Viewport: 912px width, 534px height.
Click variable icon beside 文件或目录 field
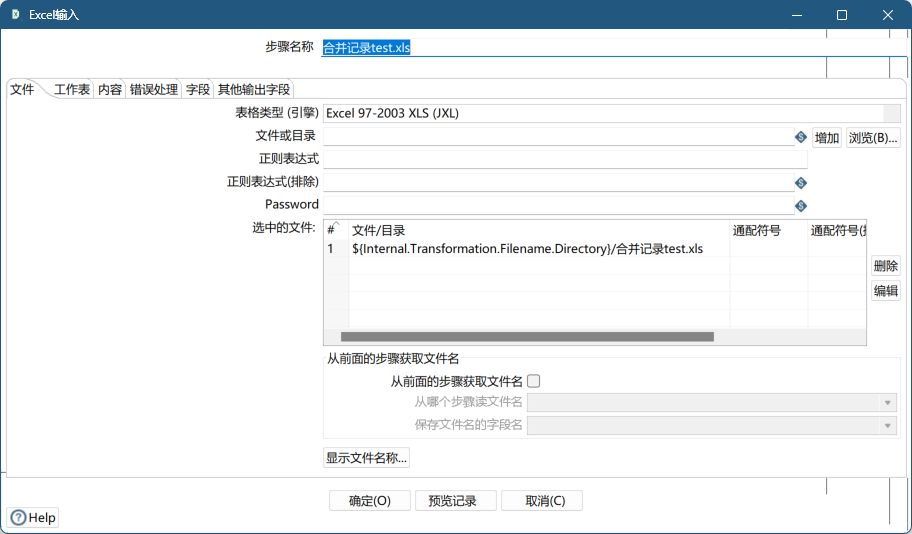click(800, 137)
